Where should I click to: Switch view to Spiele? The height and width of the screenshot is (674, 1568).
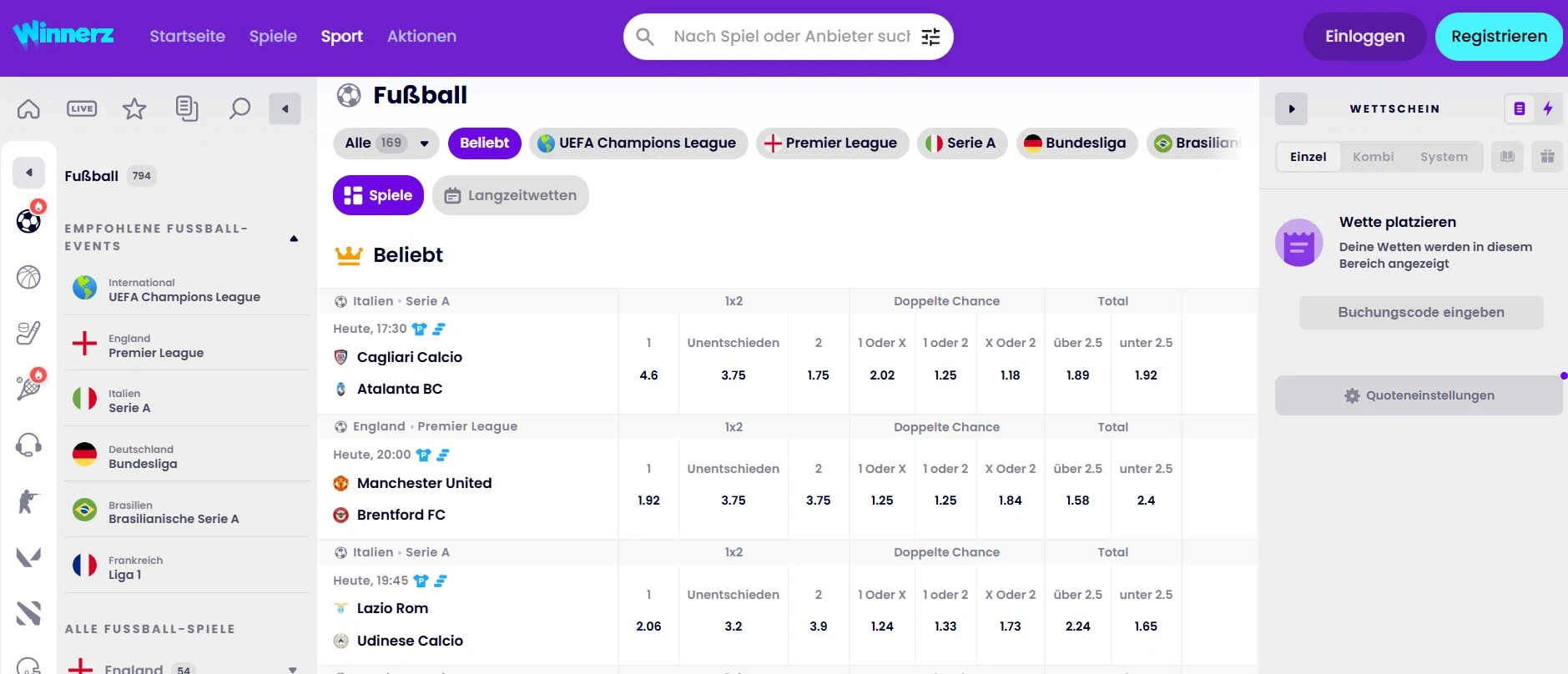pyautogui.click(x=378, y=195)
